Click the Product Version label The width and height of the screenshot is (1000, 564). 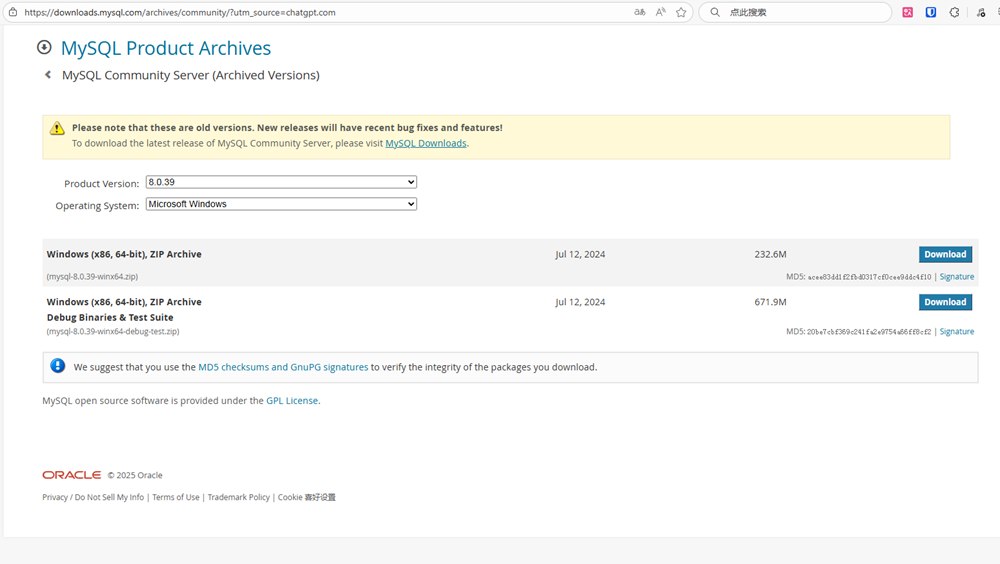pos(101,184)
